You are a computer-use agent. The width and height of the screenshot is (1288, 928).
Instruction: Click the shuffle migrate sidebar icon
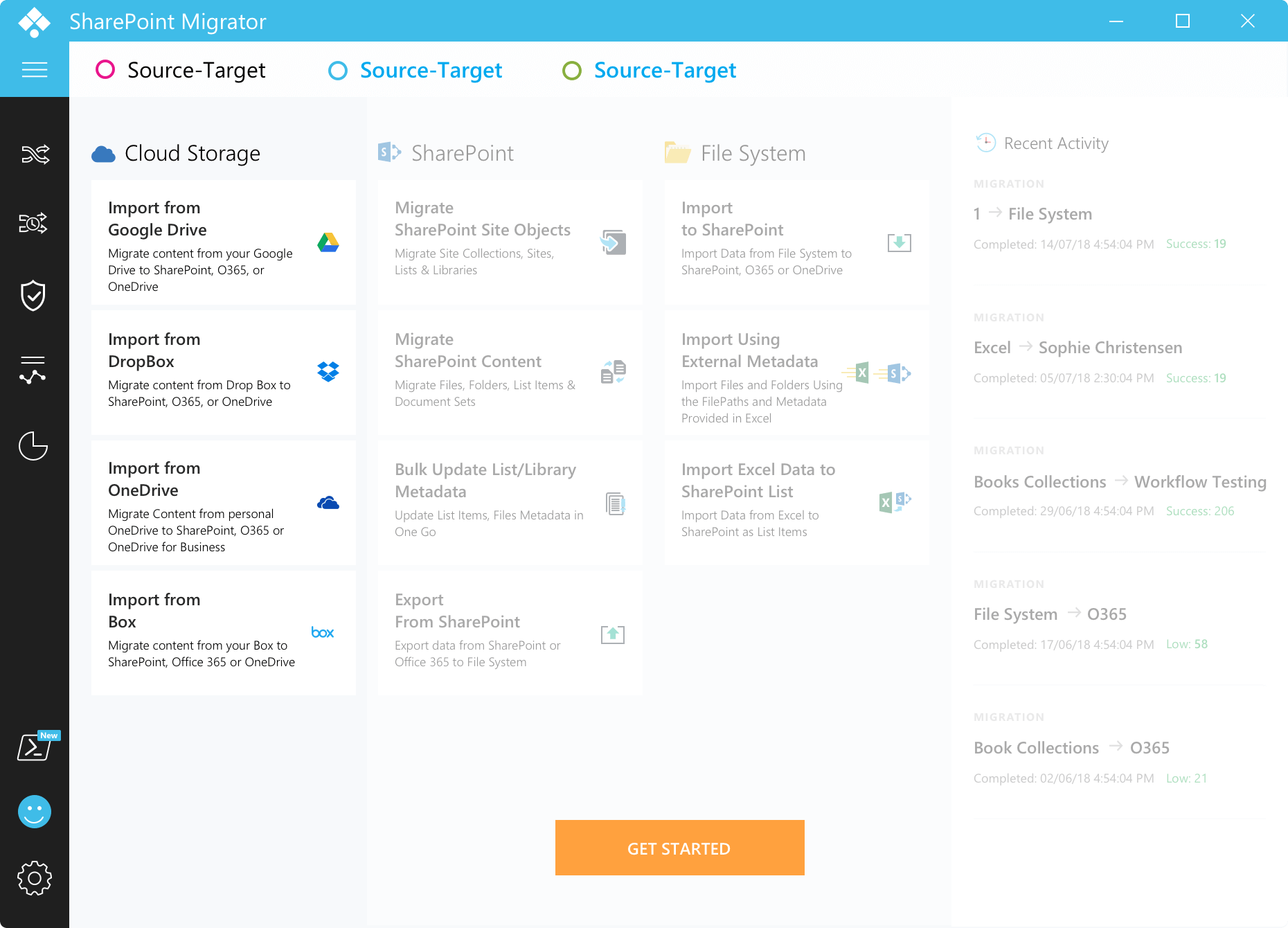(35, 154)
